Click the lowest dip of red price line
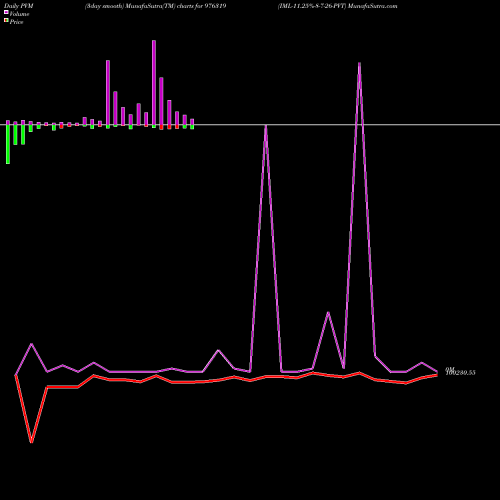Image resolution: width=500 pixels, height=500 pixels. coord(31,442)
